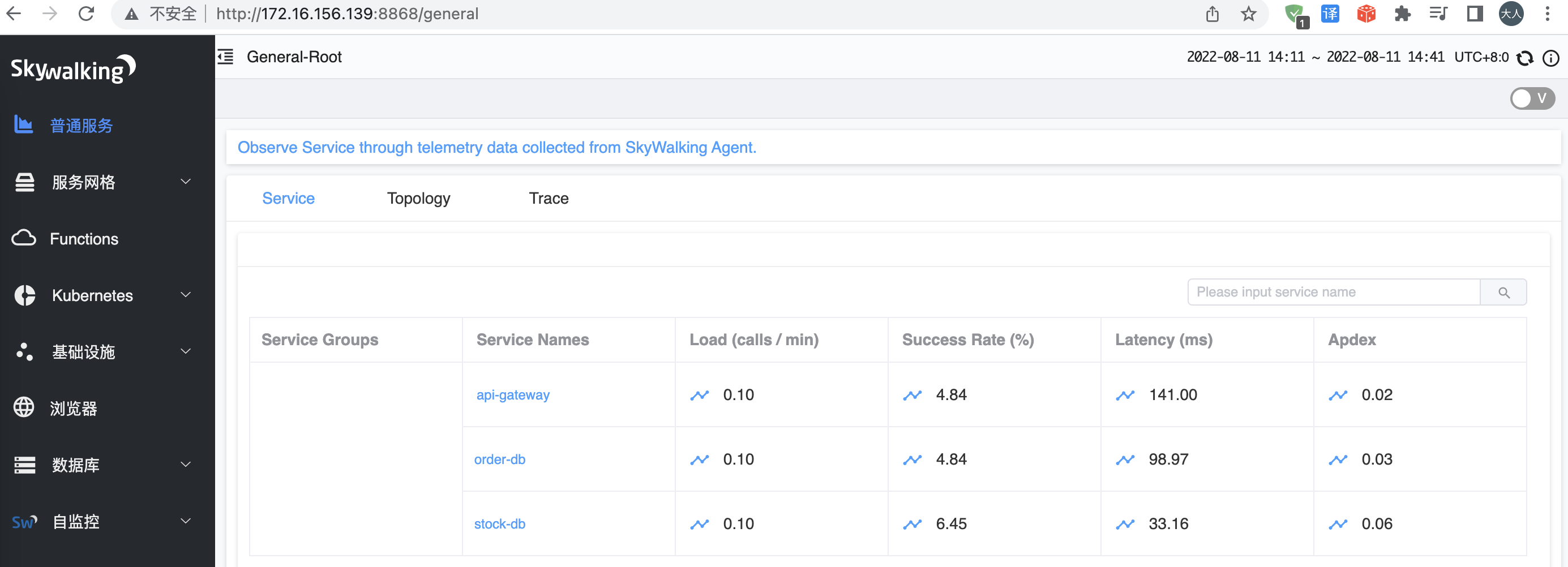Click into the service name search field
Viewport: 1568px width, 567px height.
click(1334, 292)
